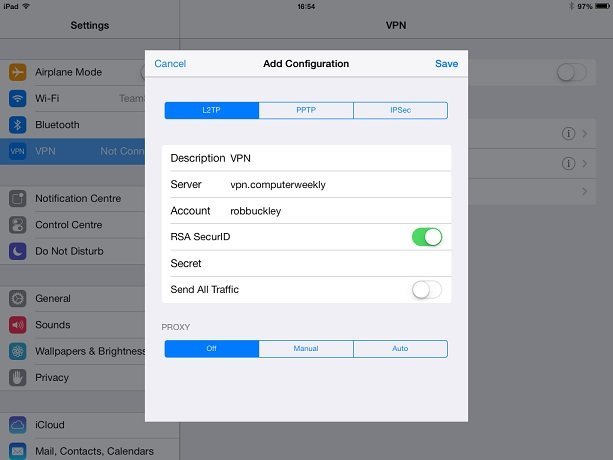The image size is (613, 460).
Task: Enable the Send All Traffic switch
Action: [426, 290]
